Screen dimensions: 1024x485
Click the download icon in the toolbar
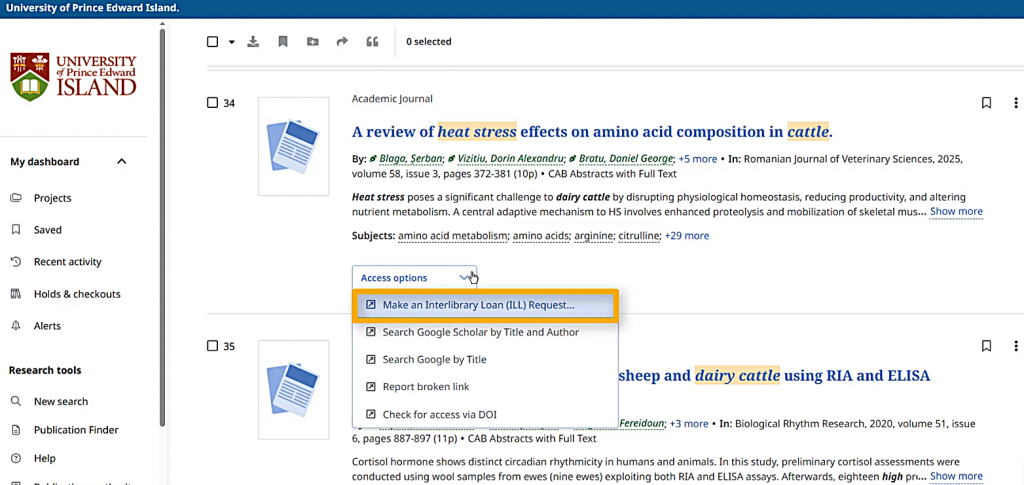coord(253,42)
